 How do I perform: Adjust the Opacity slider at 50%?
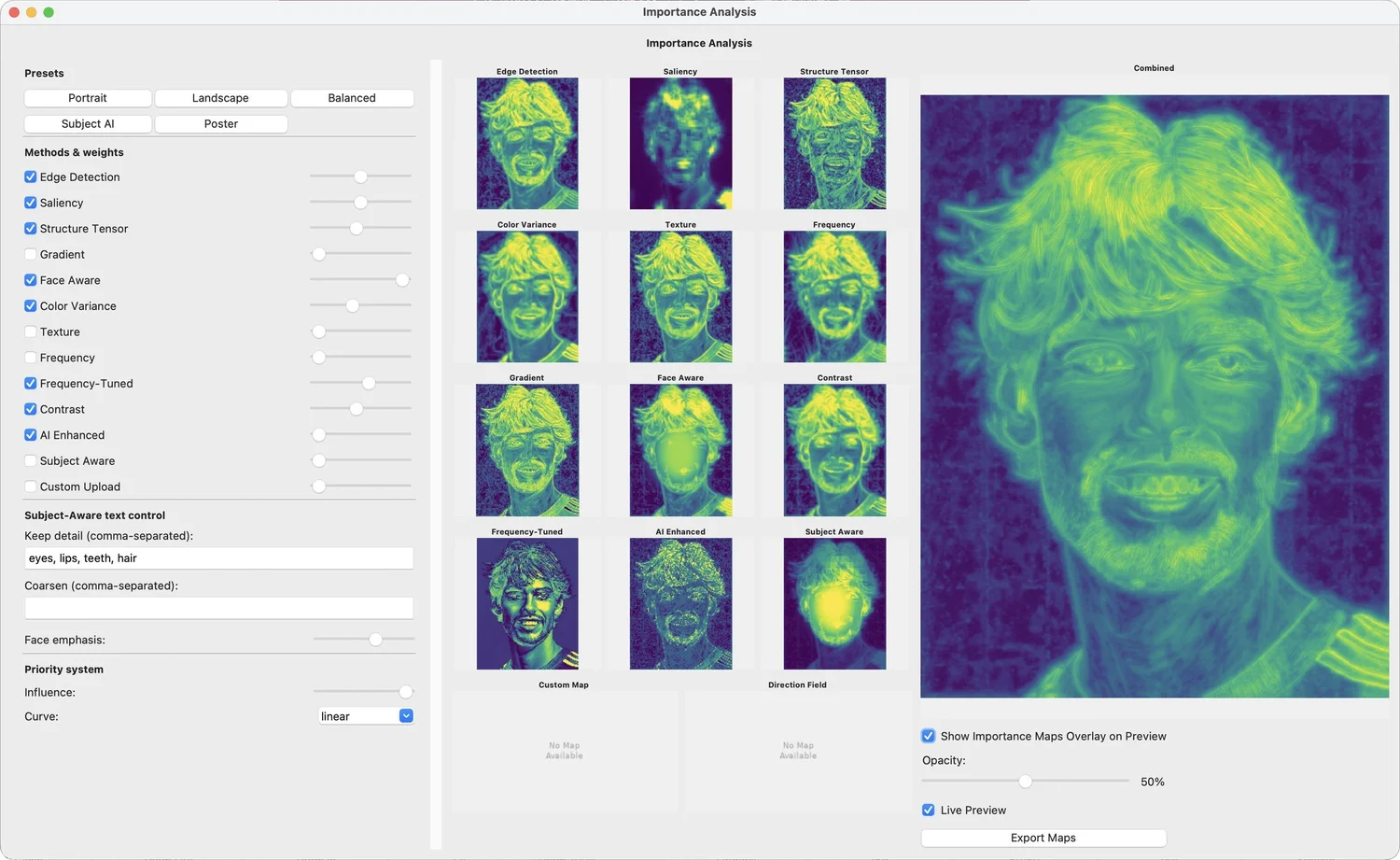click(x=1025, y=781)
